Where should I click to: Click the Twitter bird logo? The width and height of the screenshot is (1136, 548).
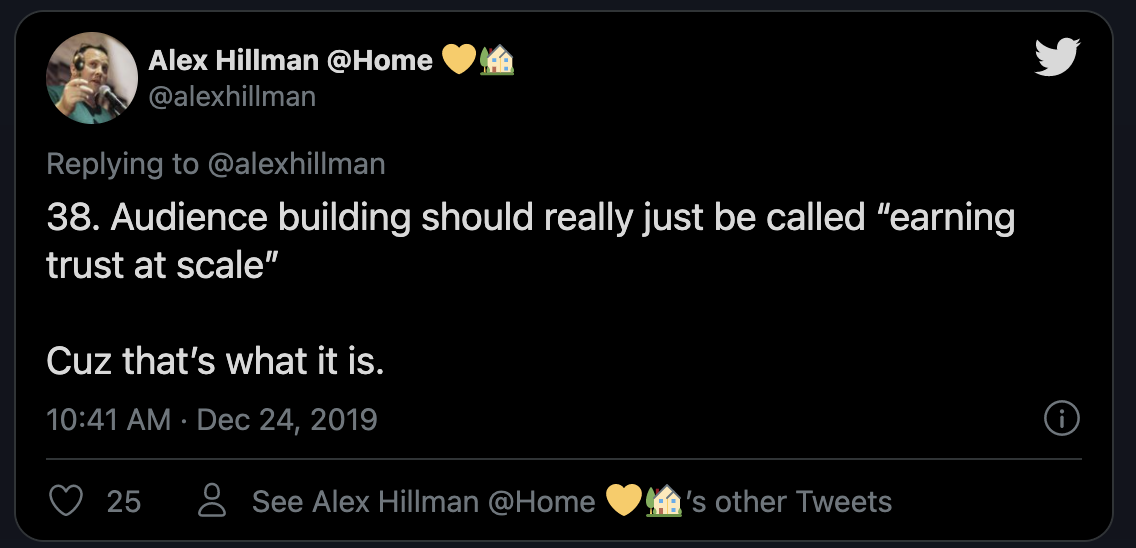point(1057,58)
